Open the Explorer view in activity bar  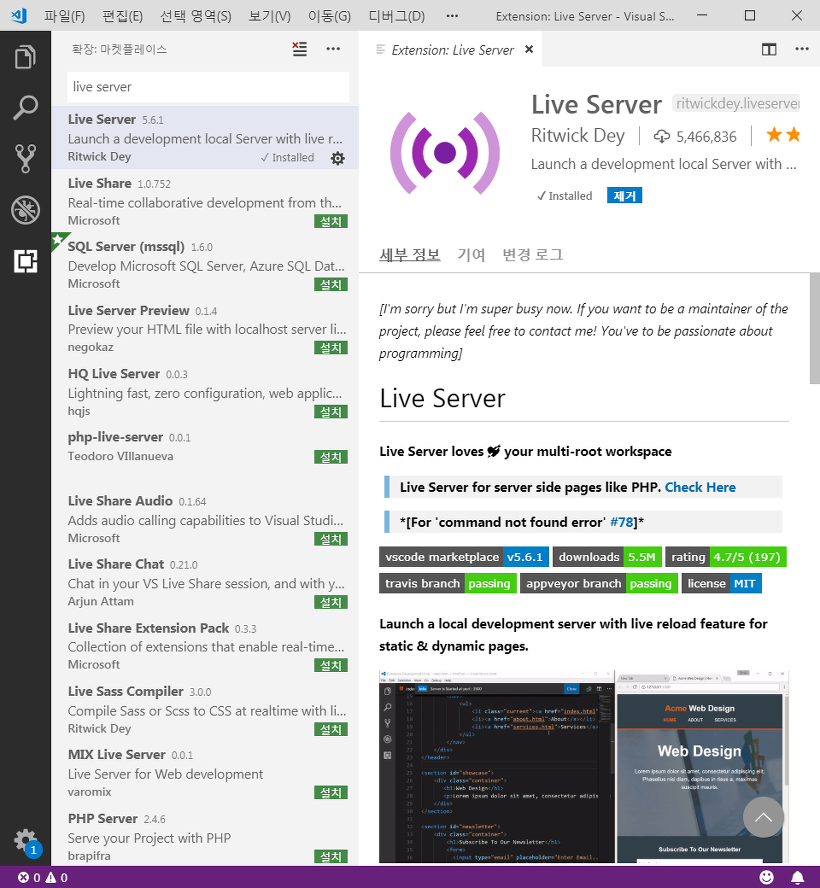[x=25, y=57]
